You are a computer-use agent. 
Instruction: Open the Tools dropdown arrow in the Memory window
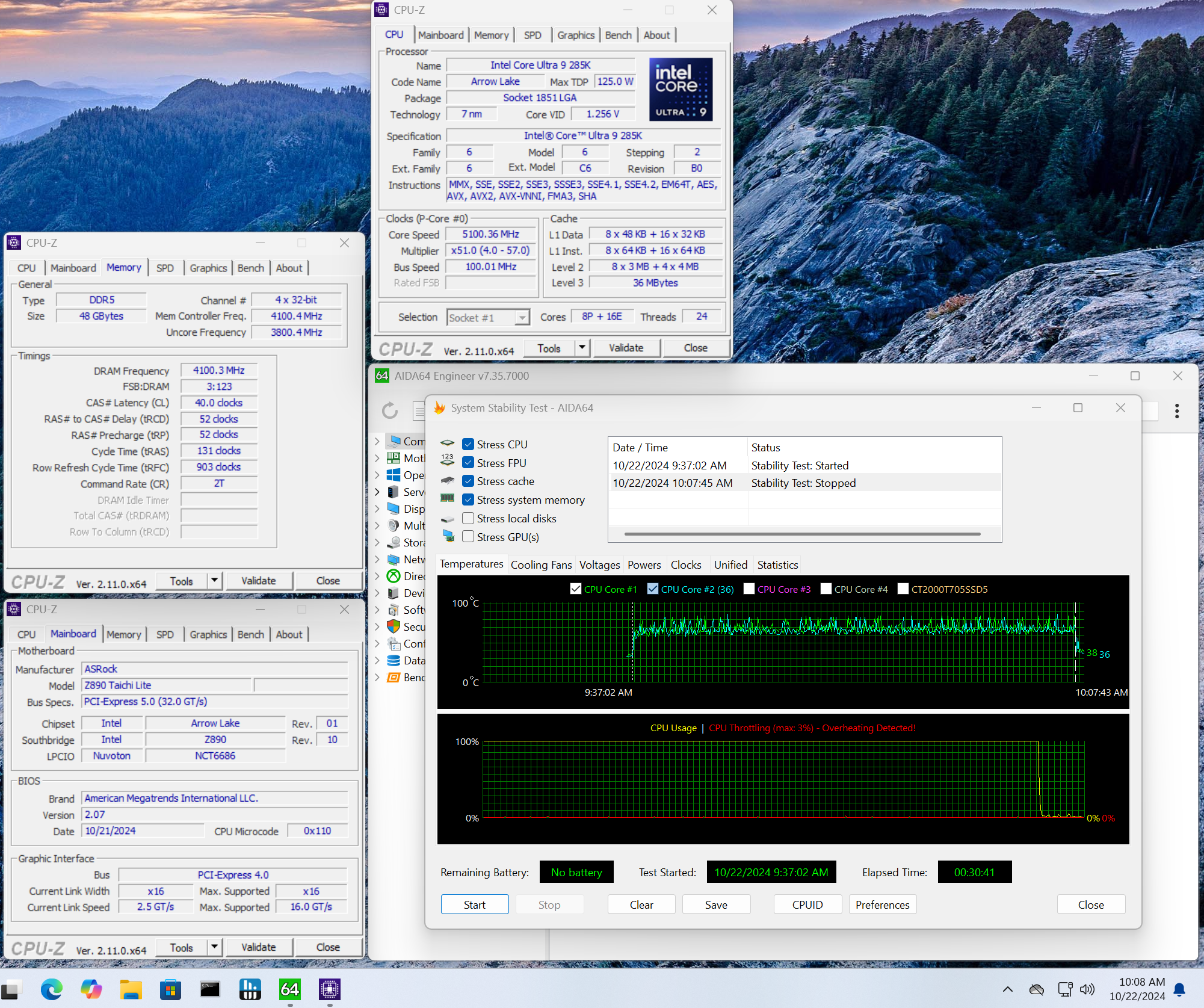tap(215, 581)
